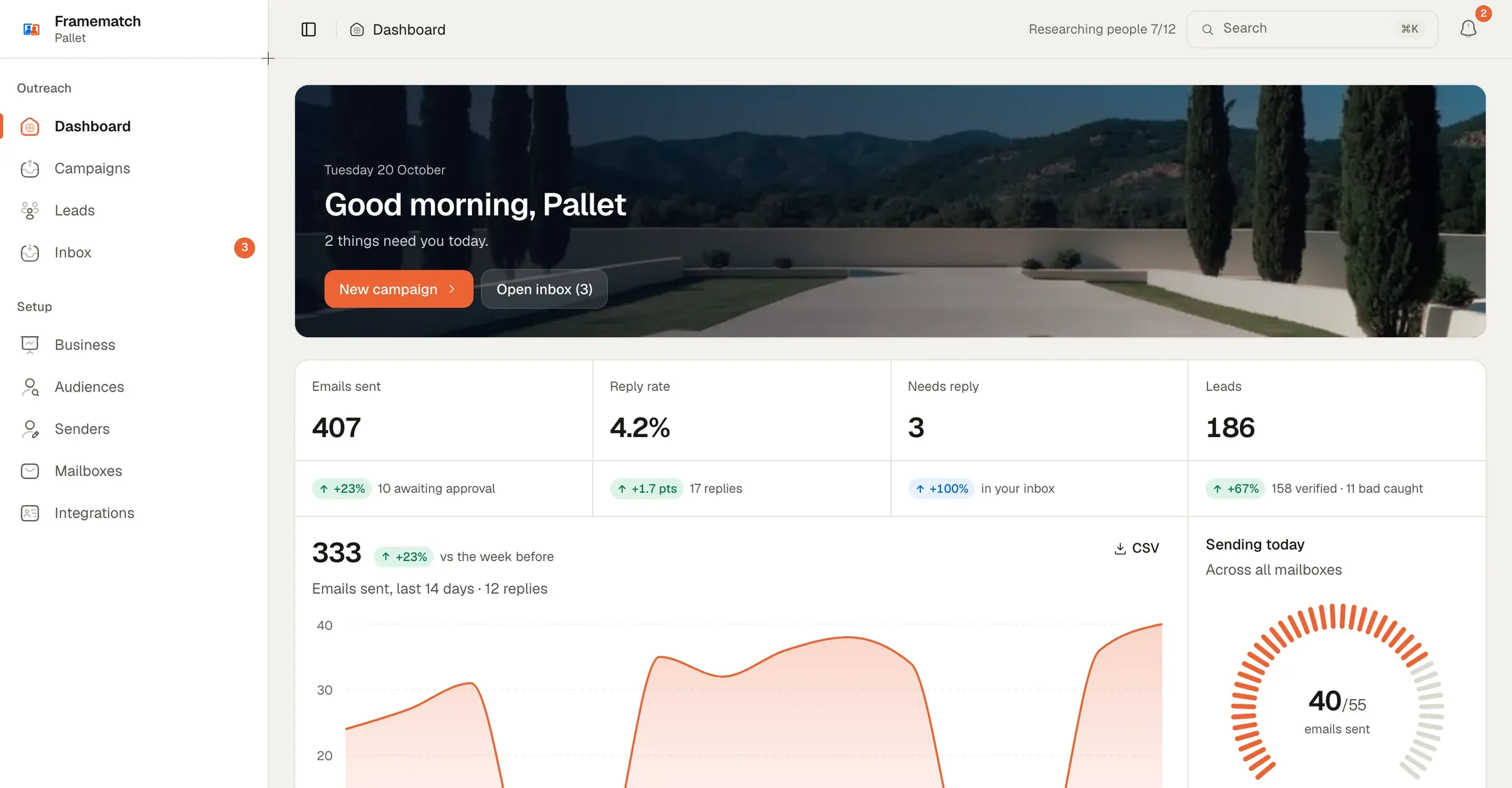Click the Emails sent 407 card
The image size is (1512, 788).
[444, 410]
